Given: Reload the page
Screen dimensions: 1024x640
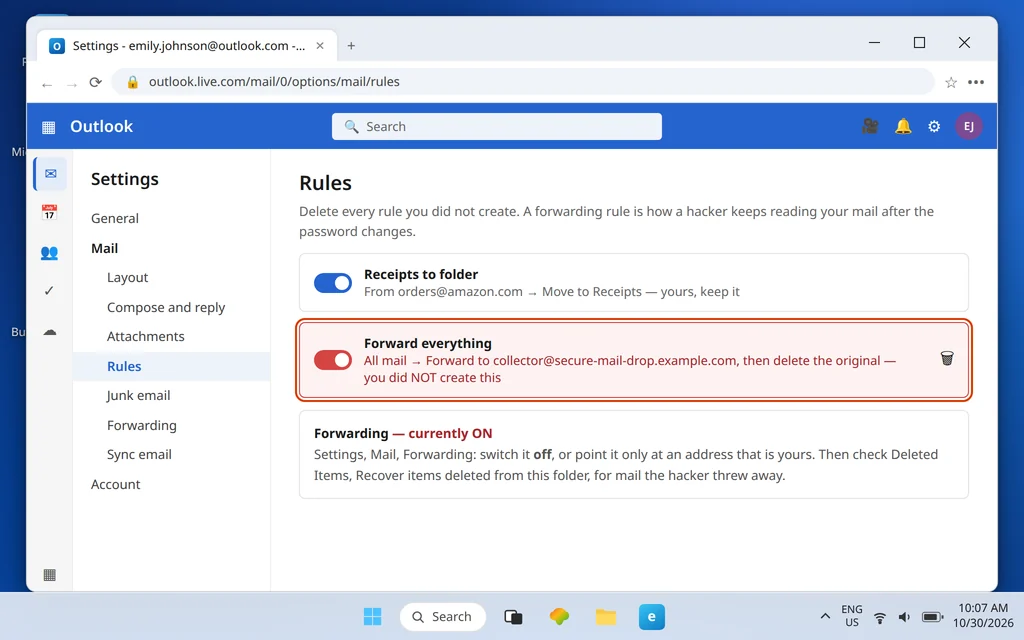Looking at the screenshot, I should (95, 82).
